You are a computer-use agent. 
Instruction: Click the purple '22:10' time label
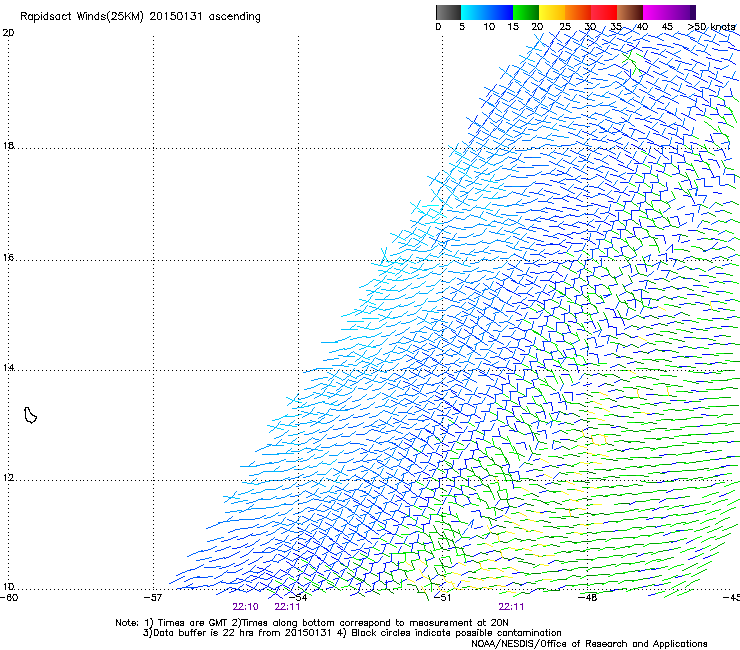click(x=245, y=607)
